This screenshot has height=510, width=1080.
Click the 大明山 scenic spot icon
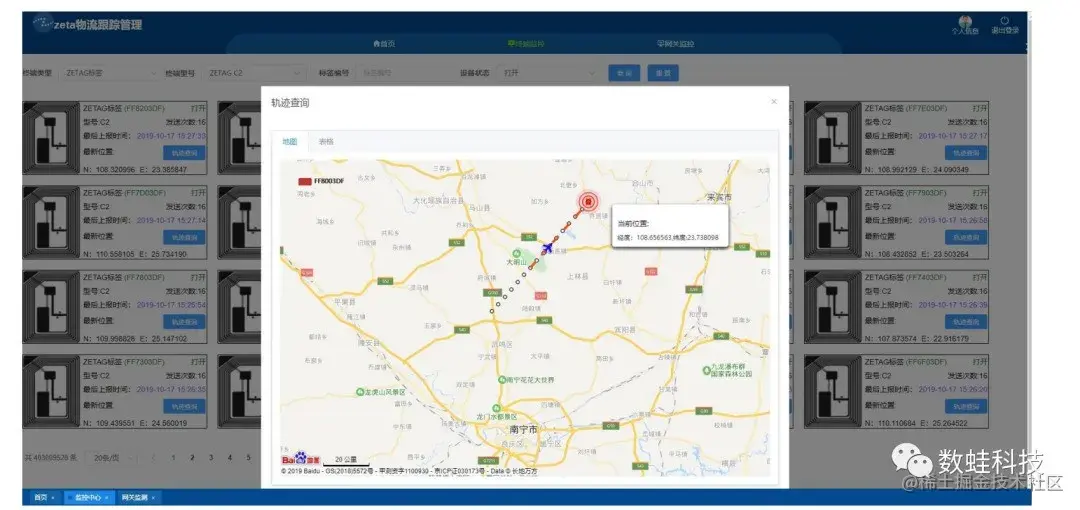point(517,254)
